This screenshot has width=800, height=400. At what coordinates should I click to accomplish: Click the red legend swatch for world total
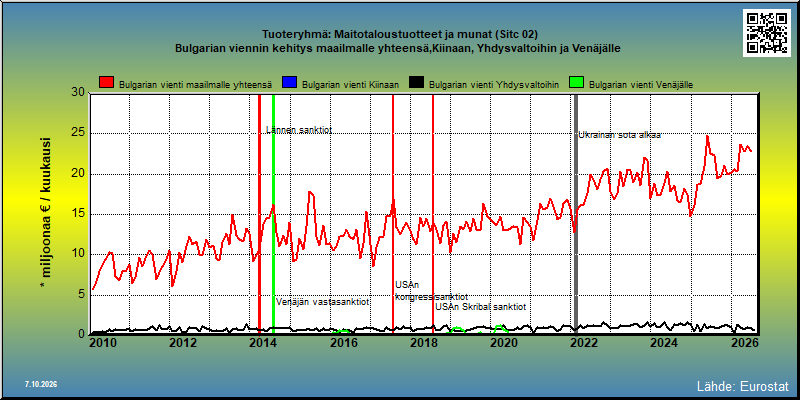pos(107,83)
